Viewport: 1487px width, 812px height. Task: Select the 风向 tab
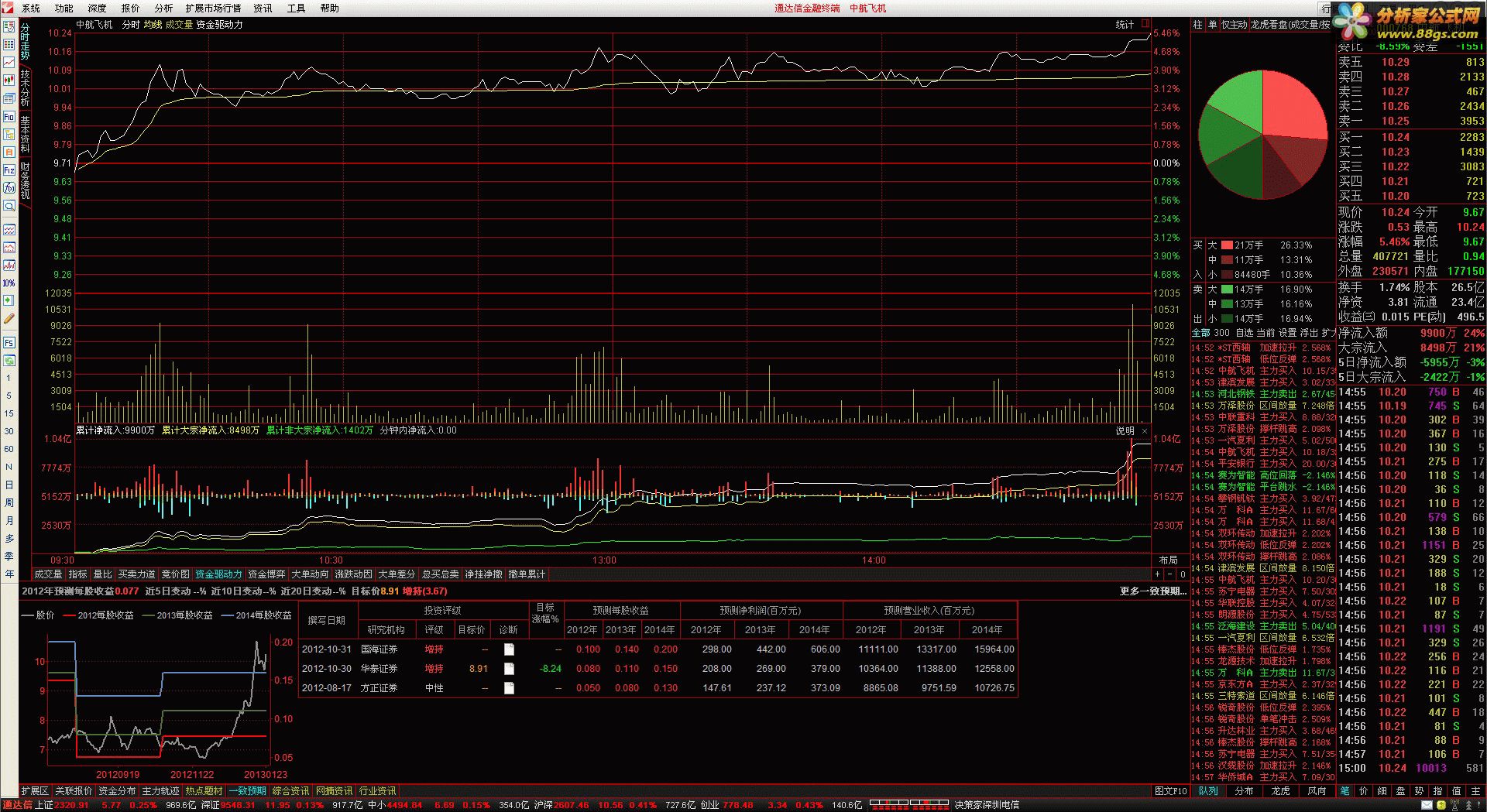click(x=1317, y=791)
